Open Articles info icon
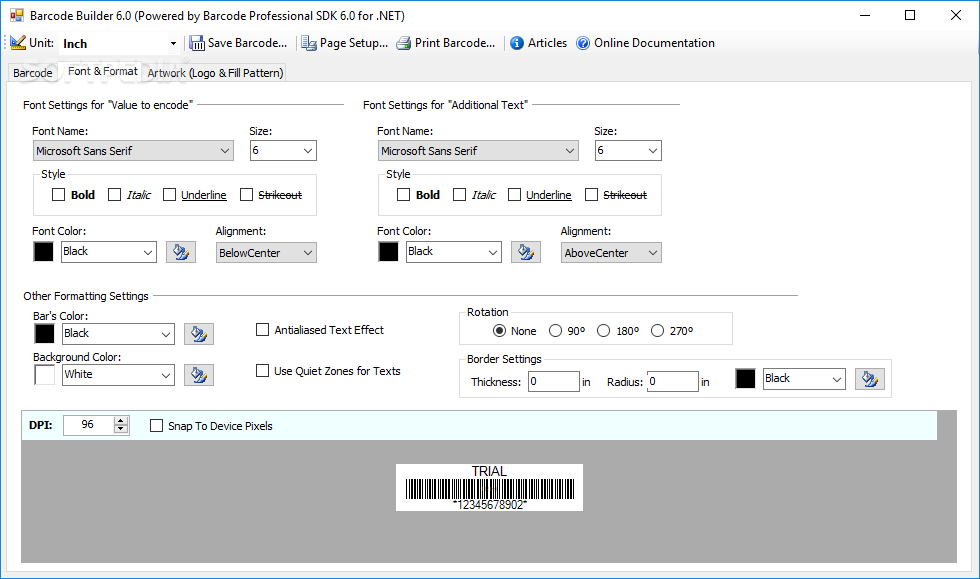 pyautogui.click(x=517, y=43)
